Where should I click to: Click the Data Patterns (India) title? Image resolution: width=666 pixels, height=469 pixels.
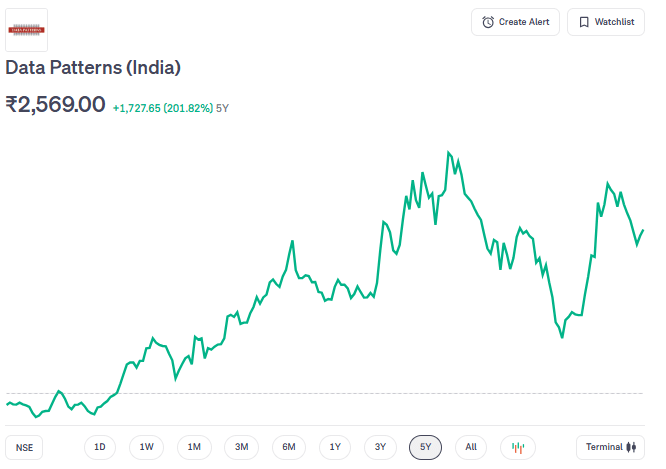(x=93, y=68)
